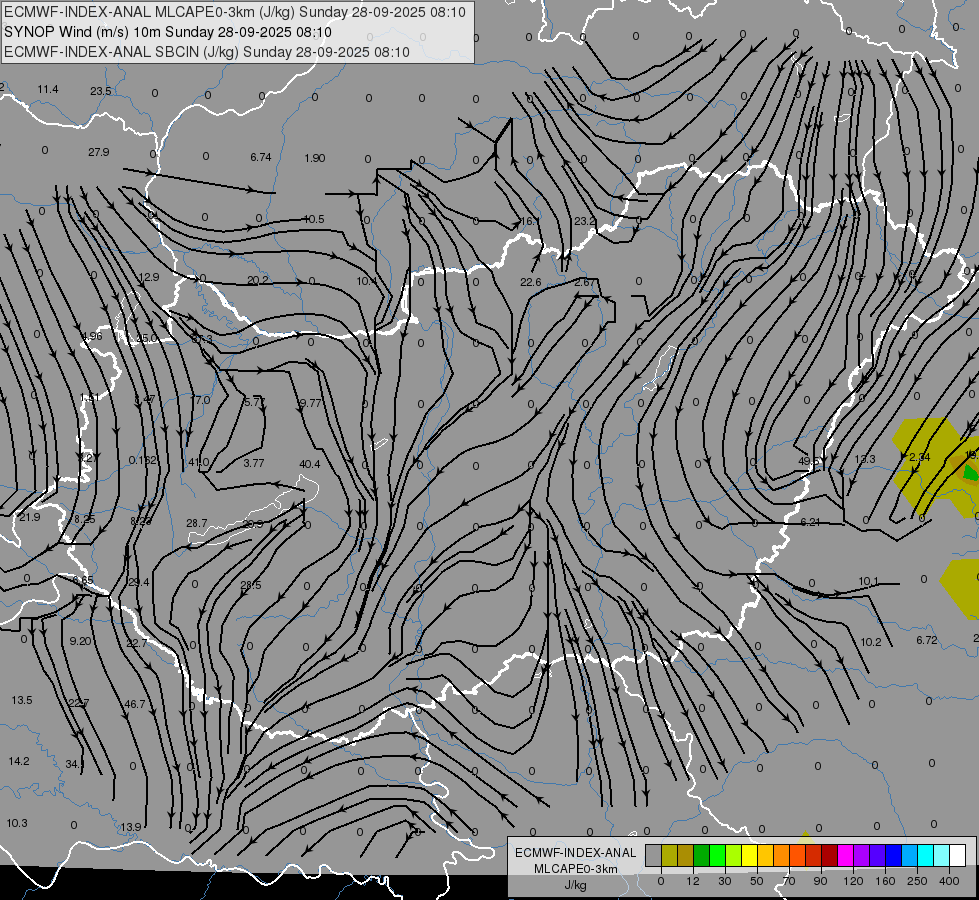
Task: Click the map value '49.5'
Action: (x=809, y=461)
